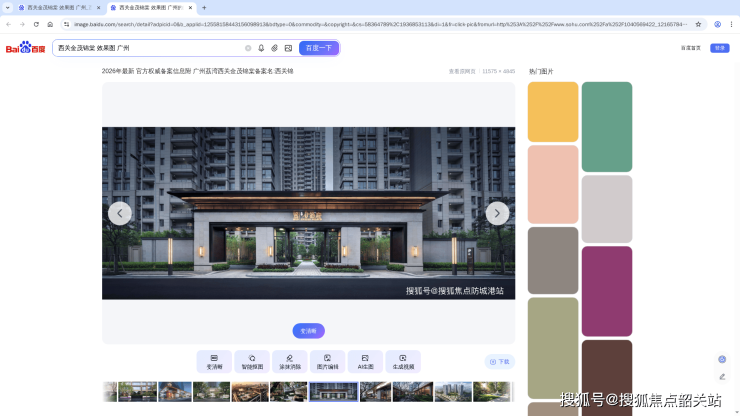
Task: Open the browser profile icon
Action: click(717, 24)
